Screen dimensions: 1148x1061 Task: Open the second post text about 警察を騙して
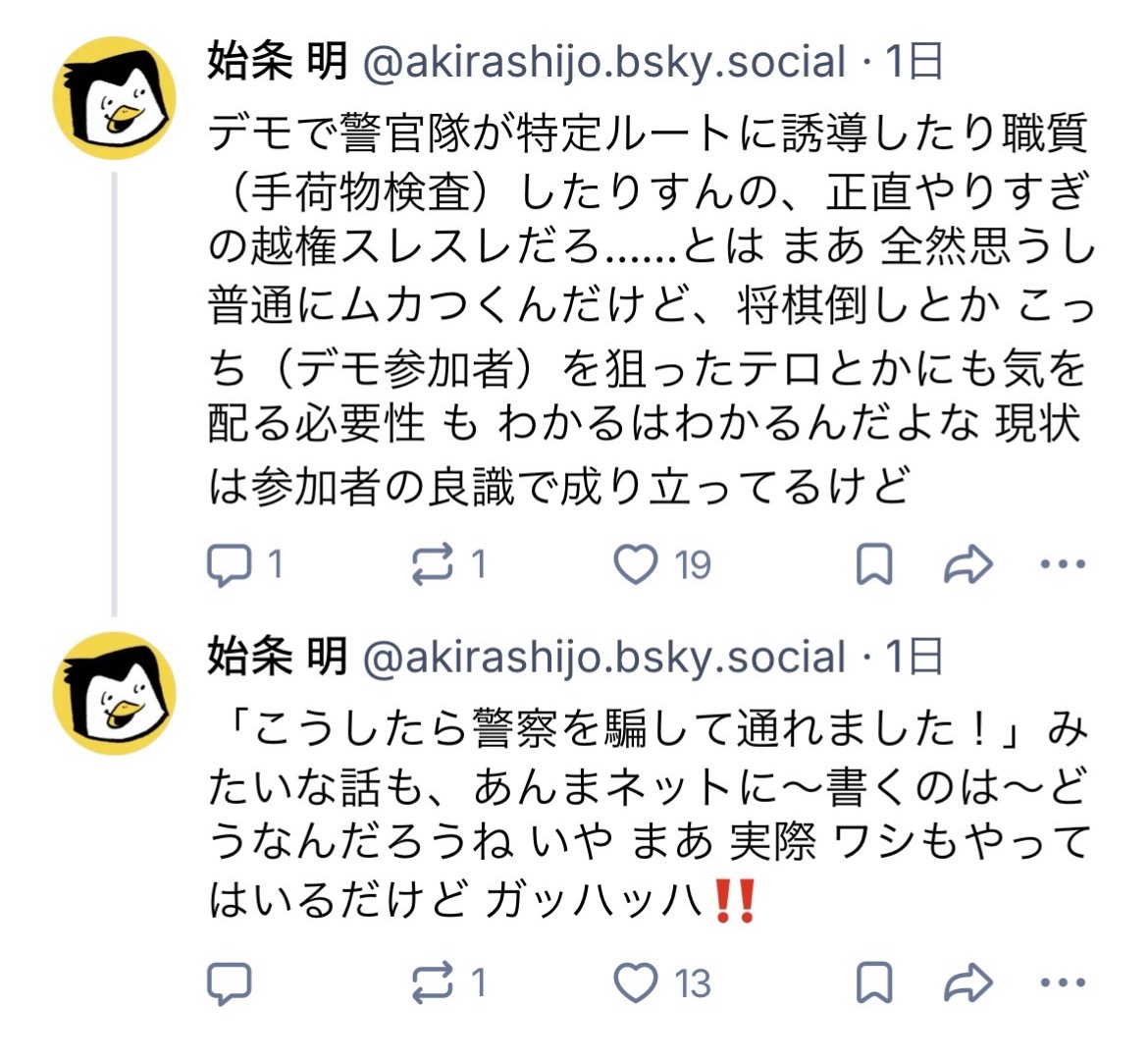[x=648, y=813]
